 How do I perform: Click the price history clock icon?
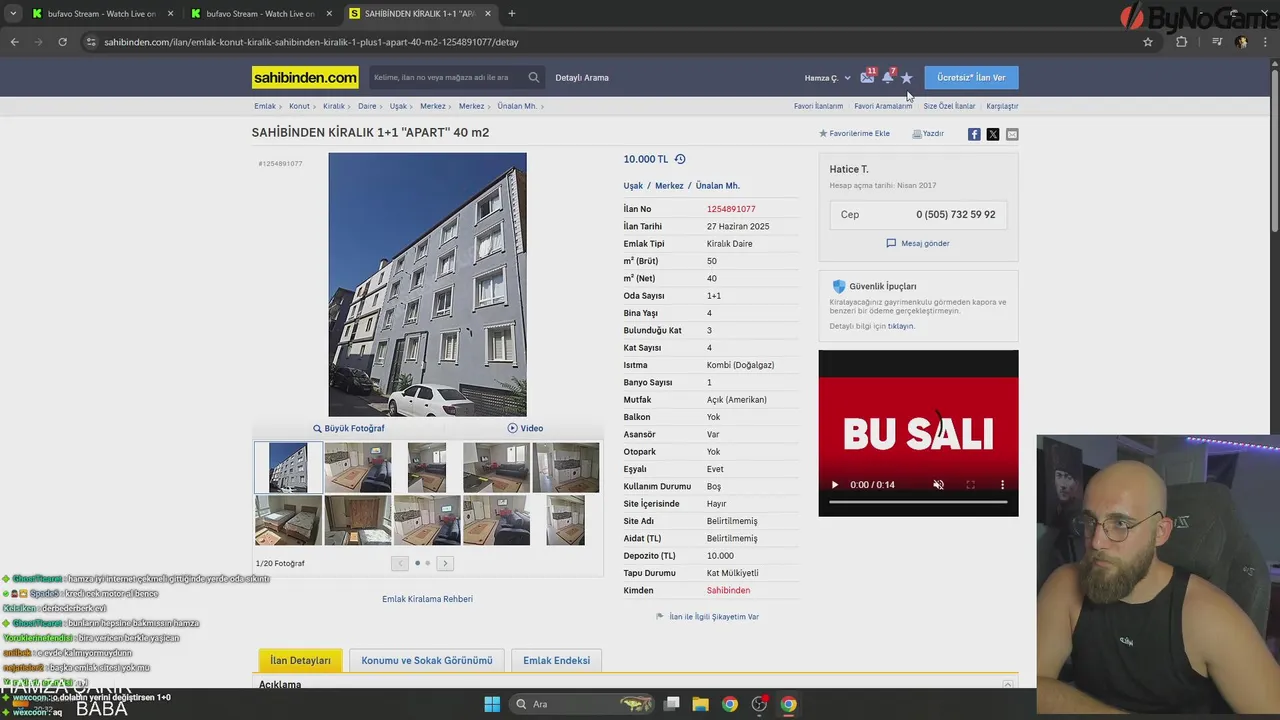click(680, 159)
